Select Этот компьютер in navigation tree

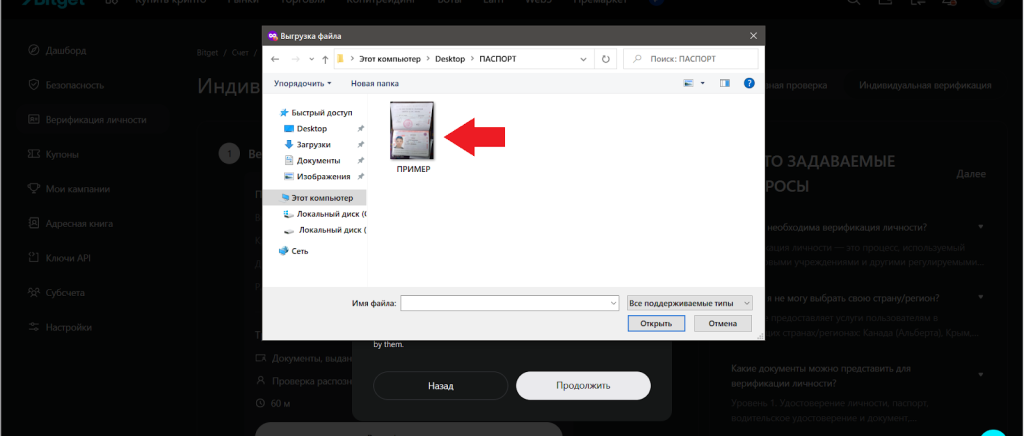[320, 198]
